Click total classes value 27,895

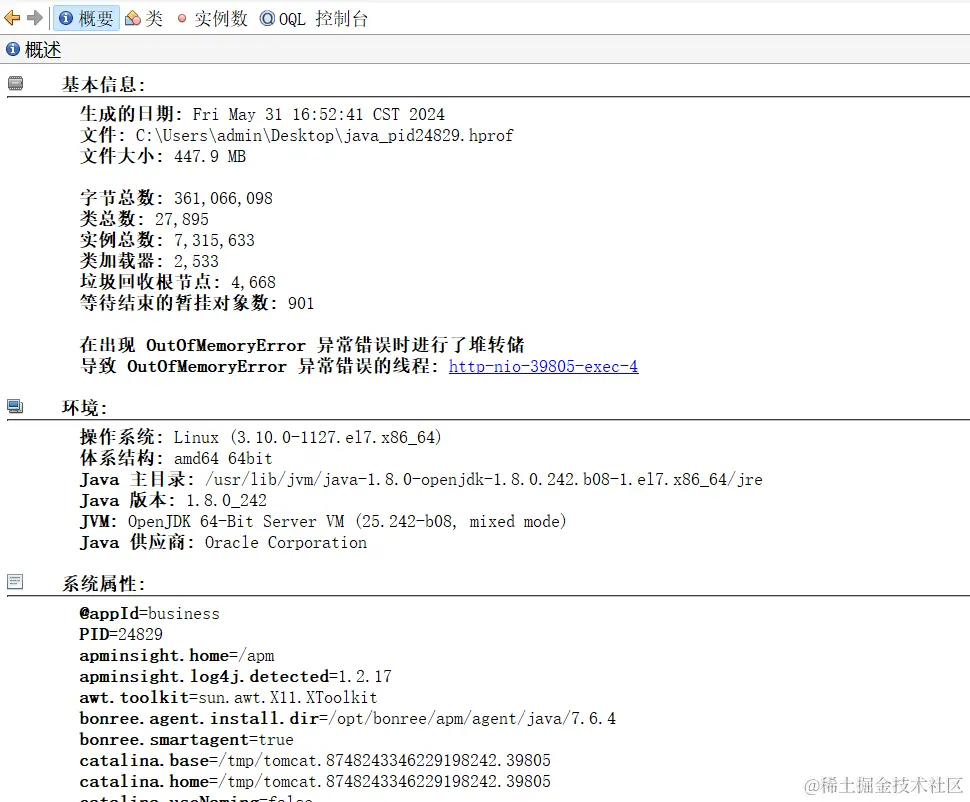(x=182, y=220)
